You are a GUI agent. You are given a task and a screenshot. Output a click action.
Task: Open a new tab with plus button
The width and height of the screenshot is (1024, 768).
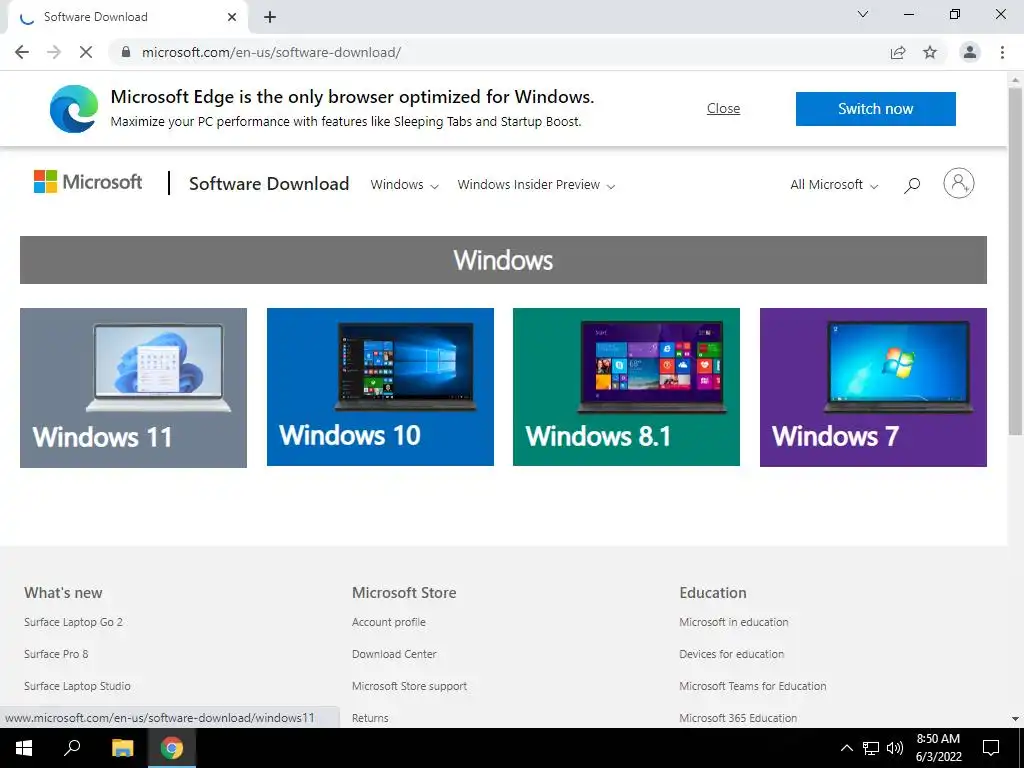pos(270,17)
